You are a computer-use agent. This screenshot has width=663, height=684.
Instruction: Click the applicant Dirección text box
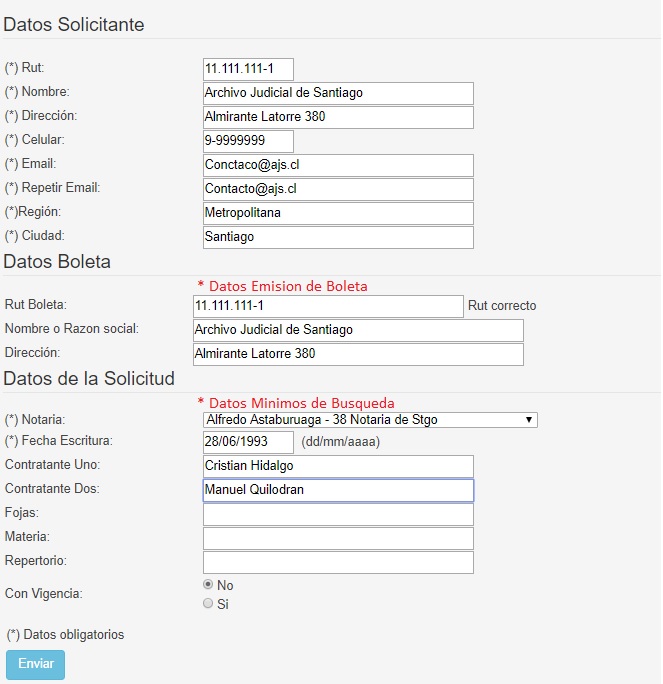337,117
